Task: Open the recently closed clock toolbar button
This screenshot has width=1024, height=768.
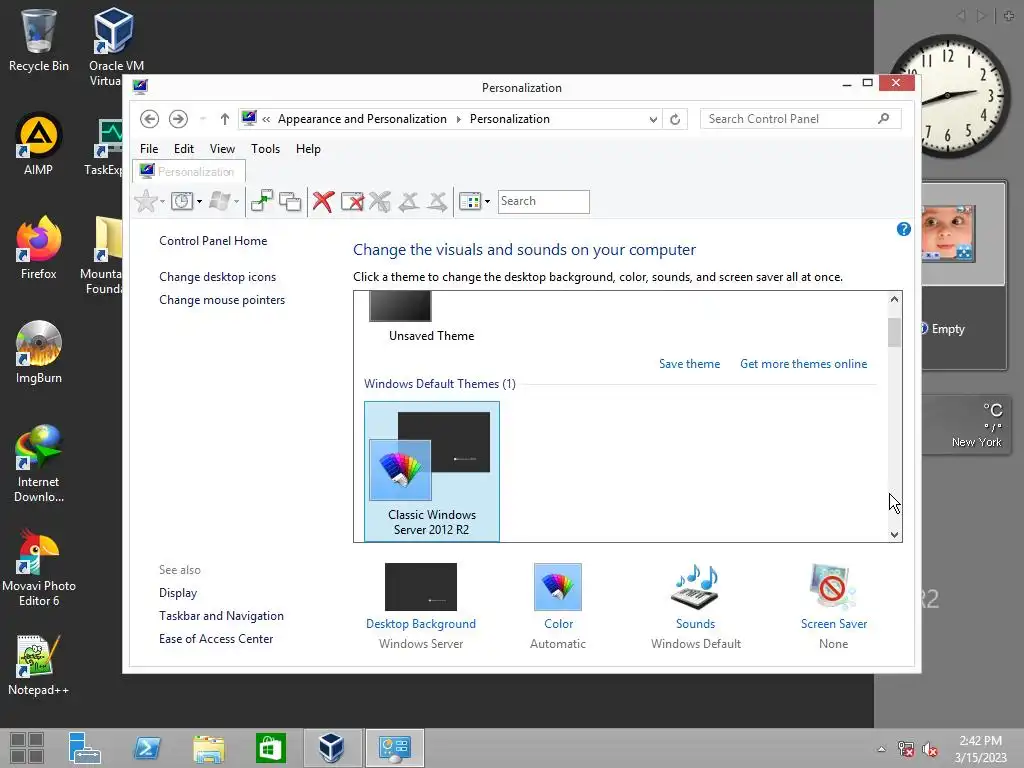Action: (x=182, y=201)
